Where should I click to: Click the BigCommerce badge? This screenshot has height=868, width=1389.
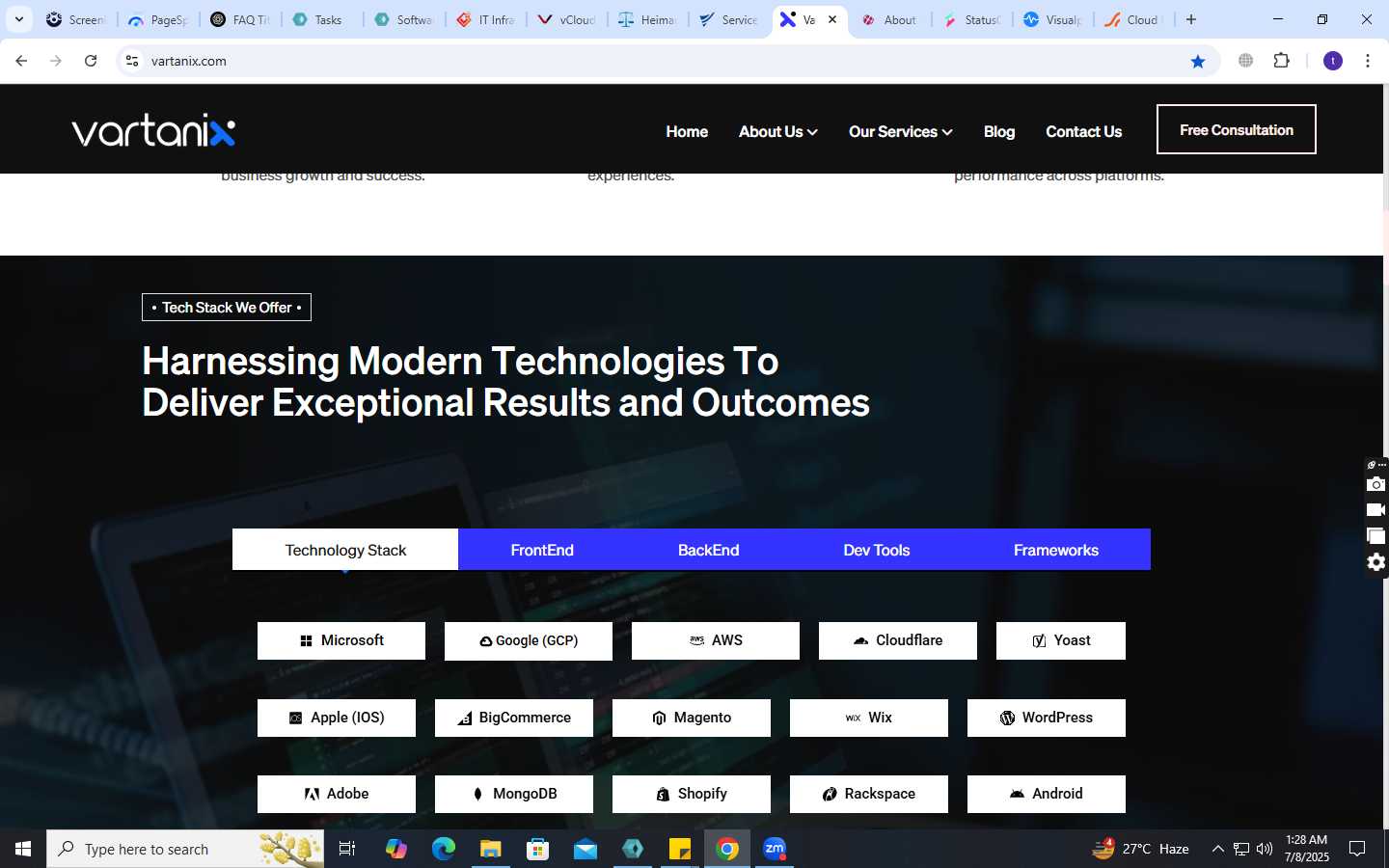click(514, 718)
